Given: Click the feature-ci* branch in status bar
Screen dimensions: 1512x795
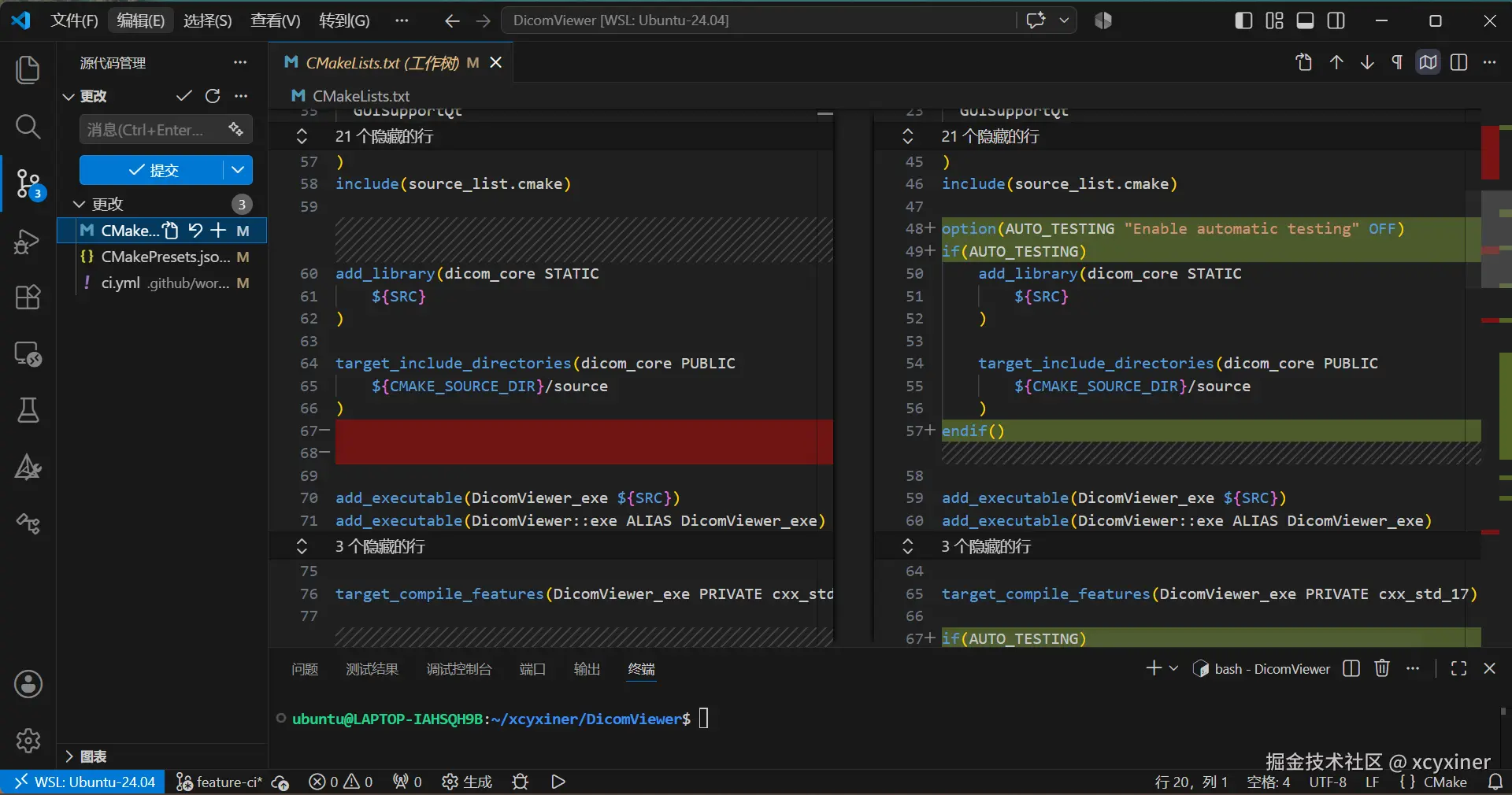Looking at the screenshot, I should (220, 782).
